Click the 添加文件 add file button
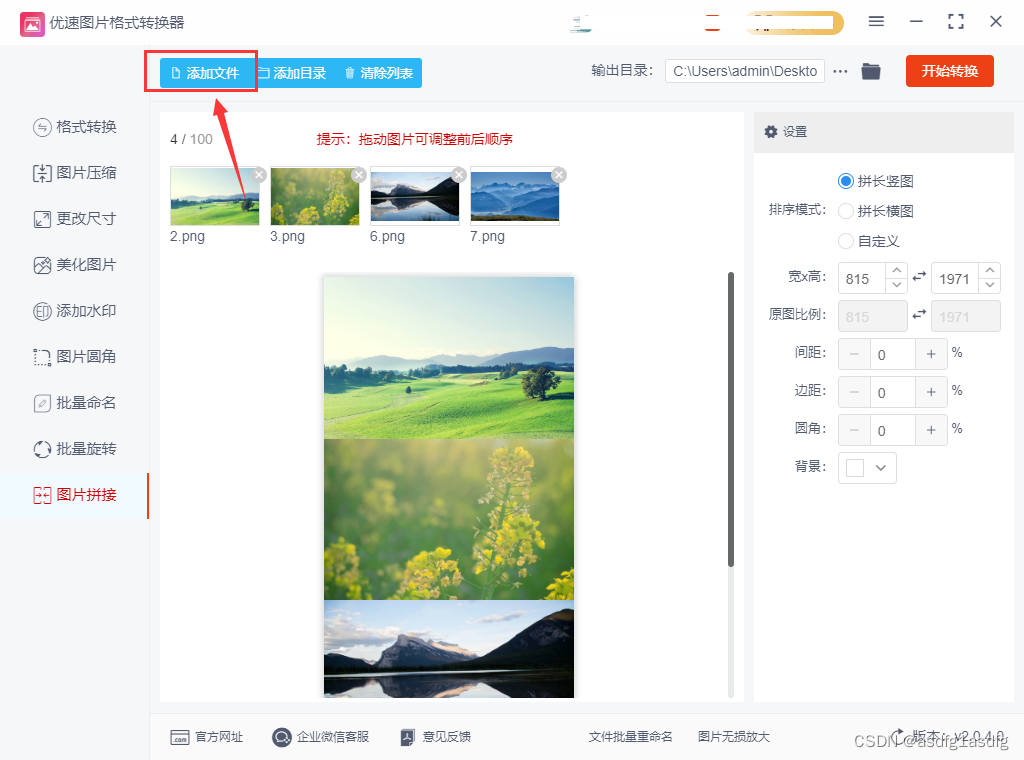1024x760 pixels. click(206, 72)
